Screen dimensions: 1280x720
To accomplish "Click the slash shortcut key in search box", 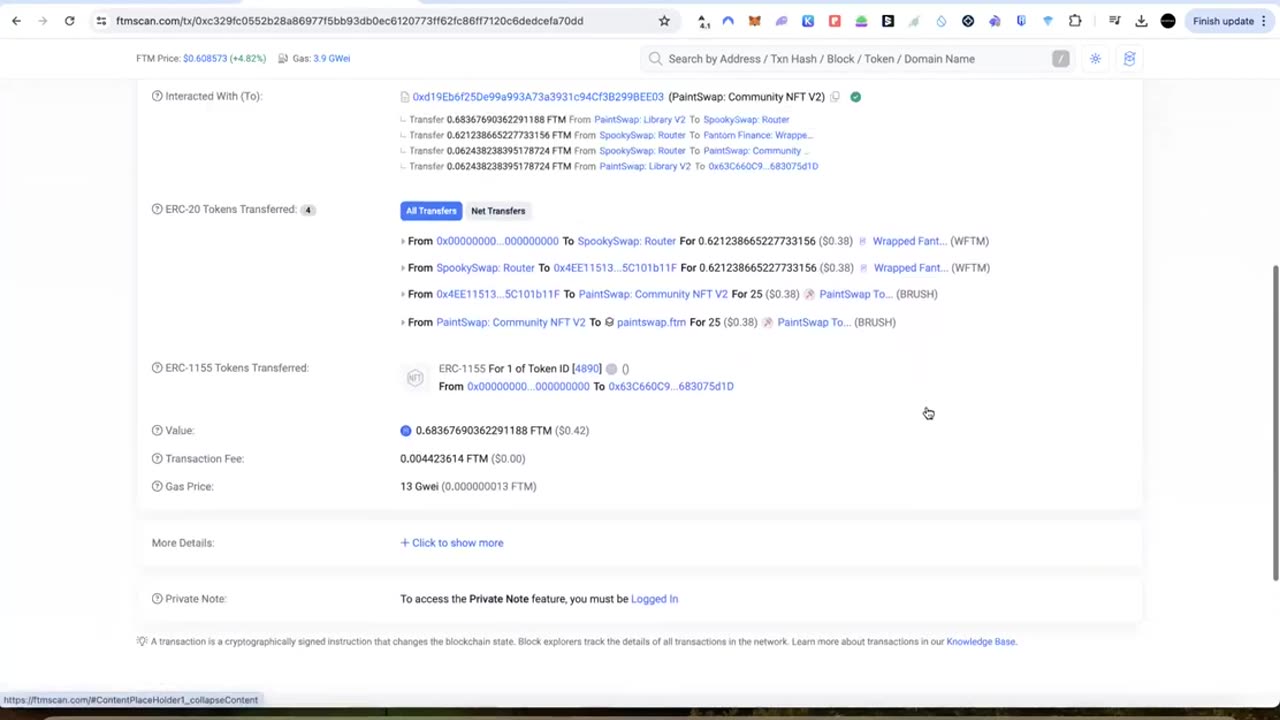I will [1060, 59].
